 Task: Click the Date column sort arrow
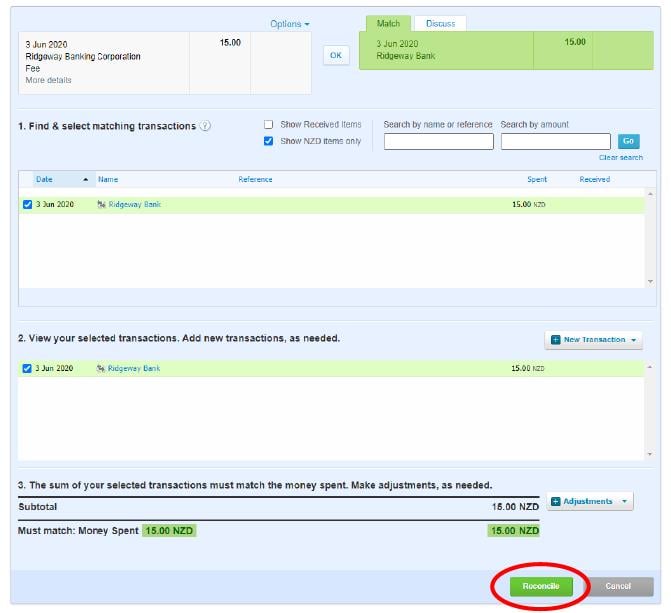[85, 179]
